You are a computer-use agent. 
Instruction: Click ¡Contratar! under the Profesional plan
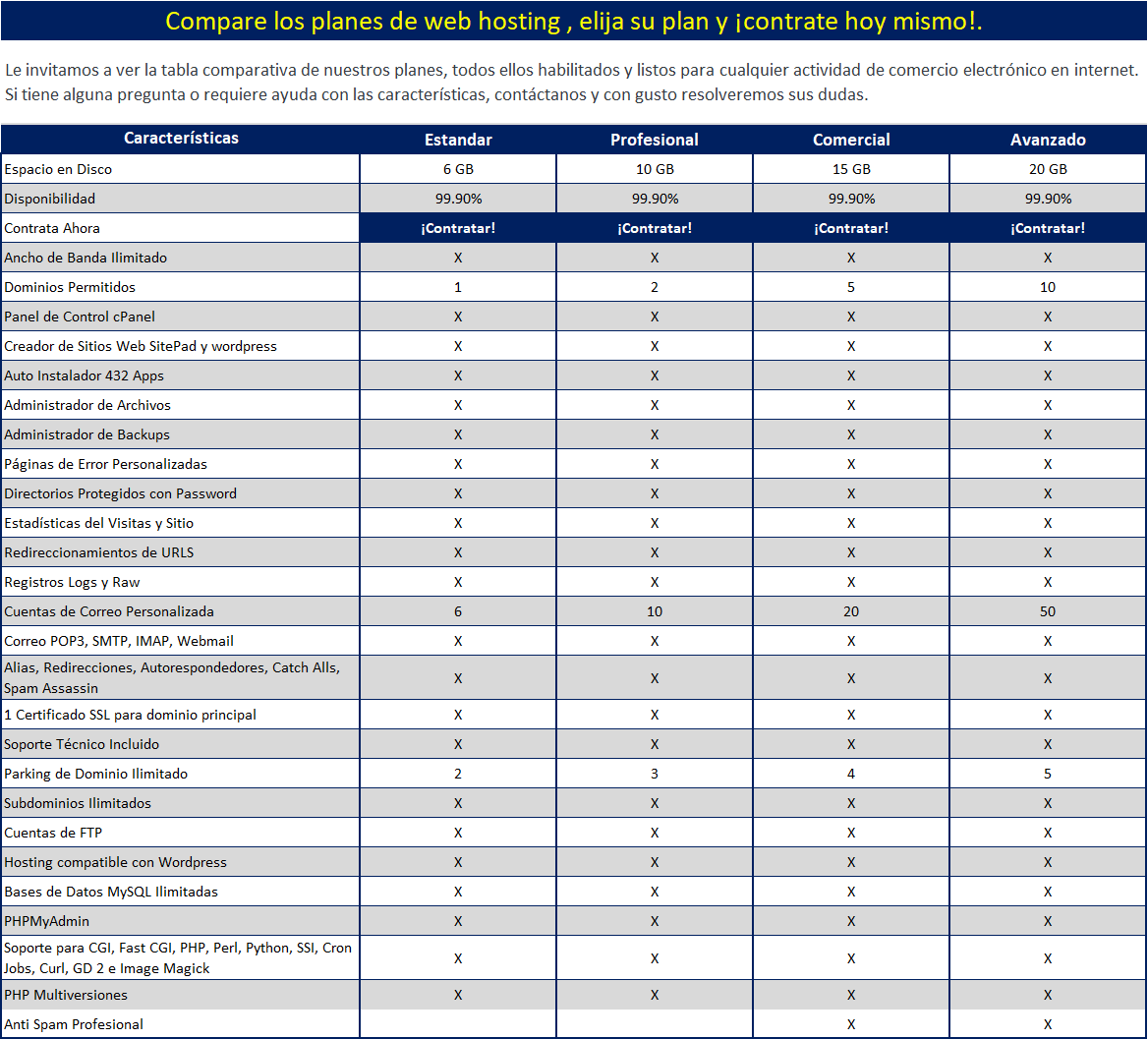point(655,228)
